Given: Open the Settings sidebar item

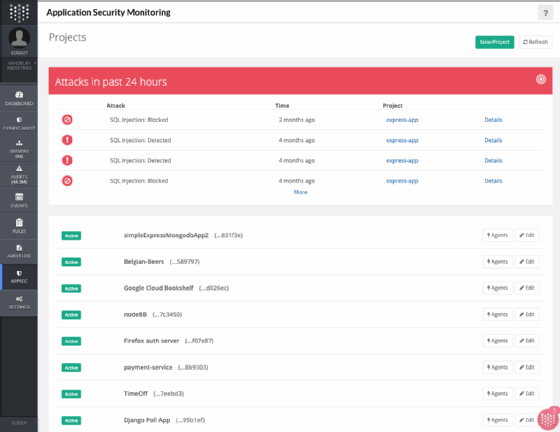Looking at the screenshot, I should (19, 302).
